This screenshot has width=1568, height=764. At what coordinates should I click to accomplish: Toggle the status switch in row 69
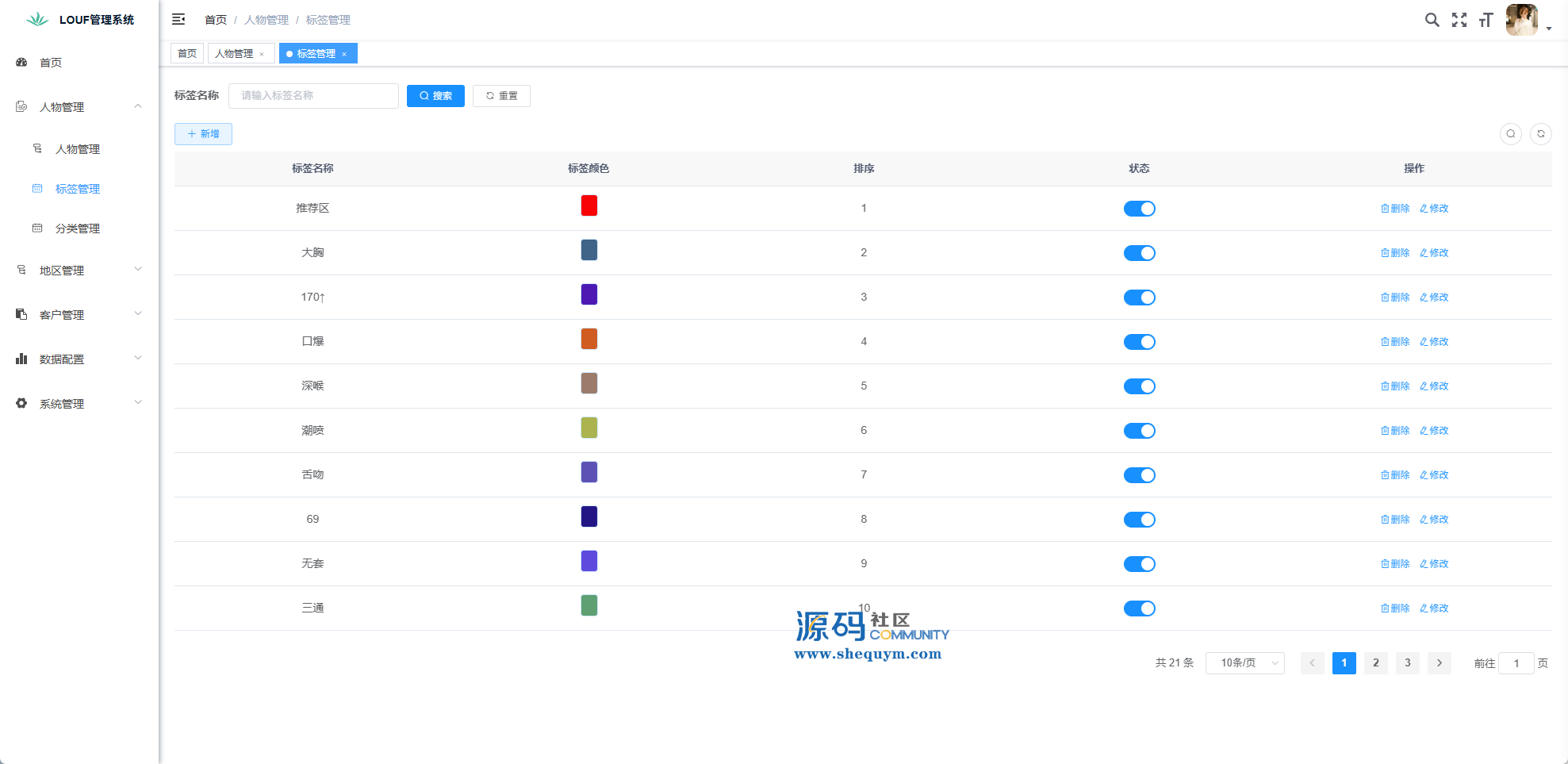pos(1139,520)
